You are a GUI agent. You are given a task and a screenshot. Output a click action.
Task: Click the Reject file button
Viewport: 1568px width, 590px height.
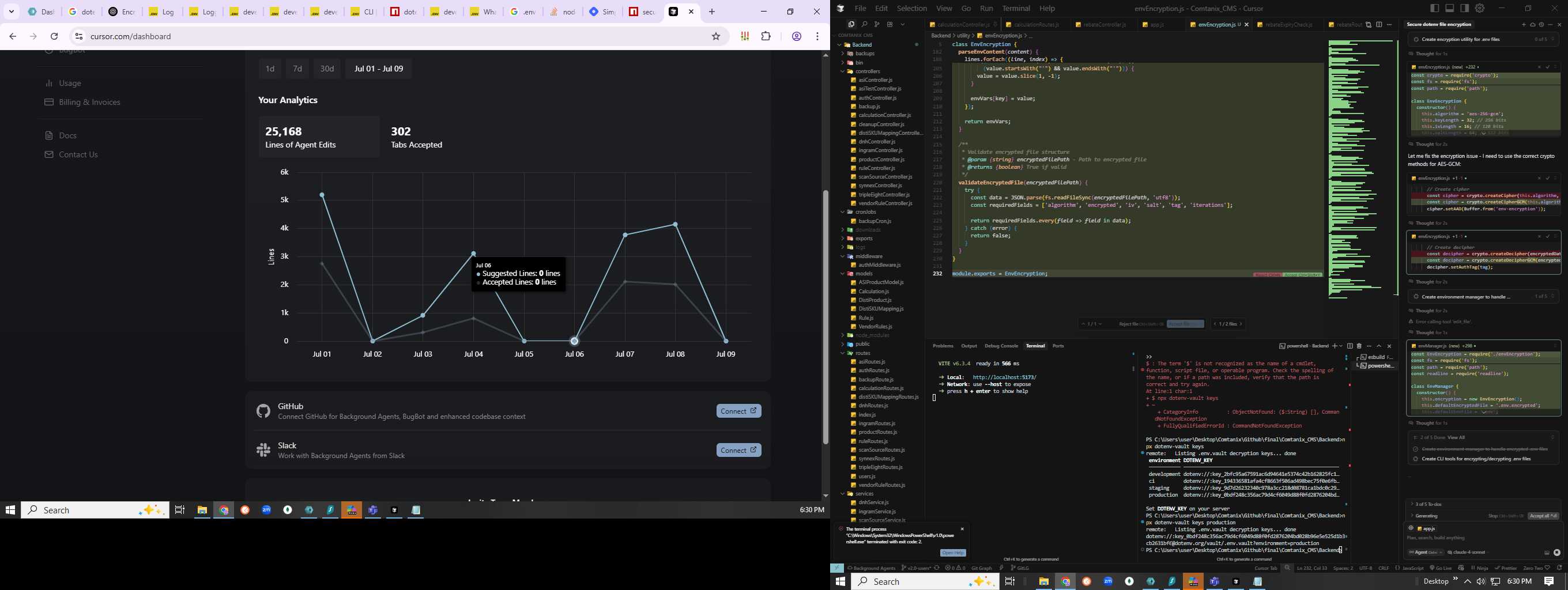[x=1141, y=324]
